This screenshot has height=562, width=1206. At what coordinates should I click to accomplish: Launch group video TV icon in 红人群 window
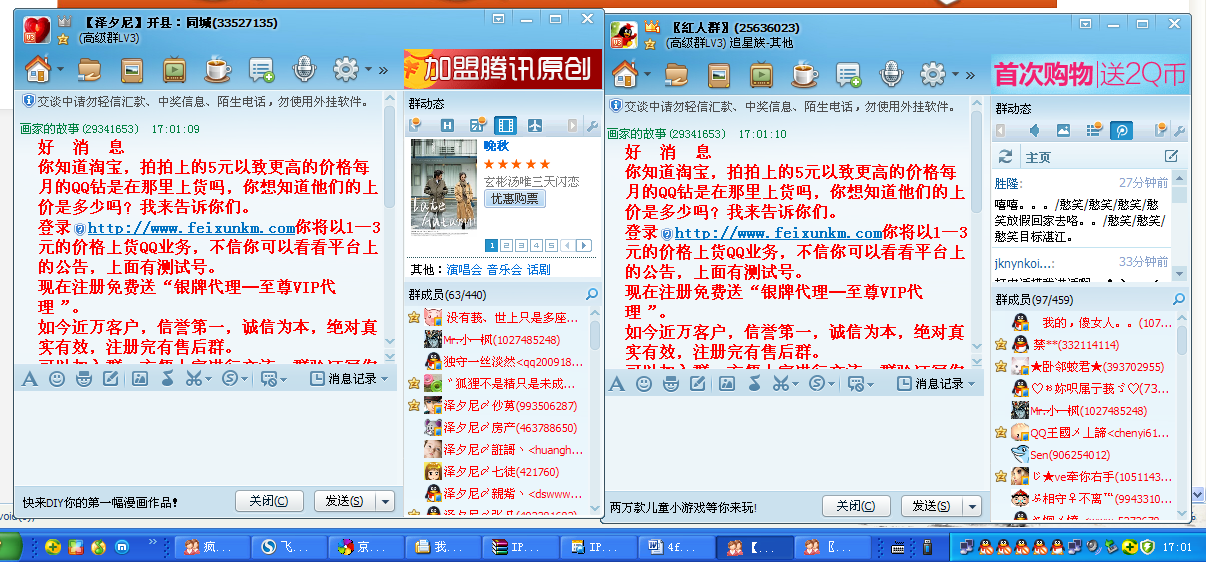pyautogui.click(x=761, y=75)
